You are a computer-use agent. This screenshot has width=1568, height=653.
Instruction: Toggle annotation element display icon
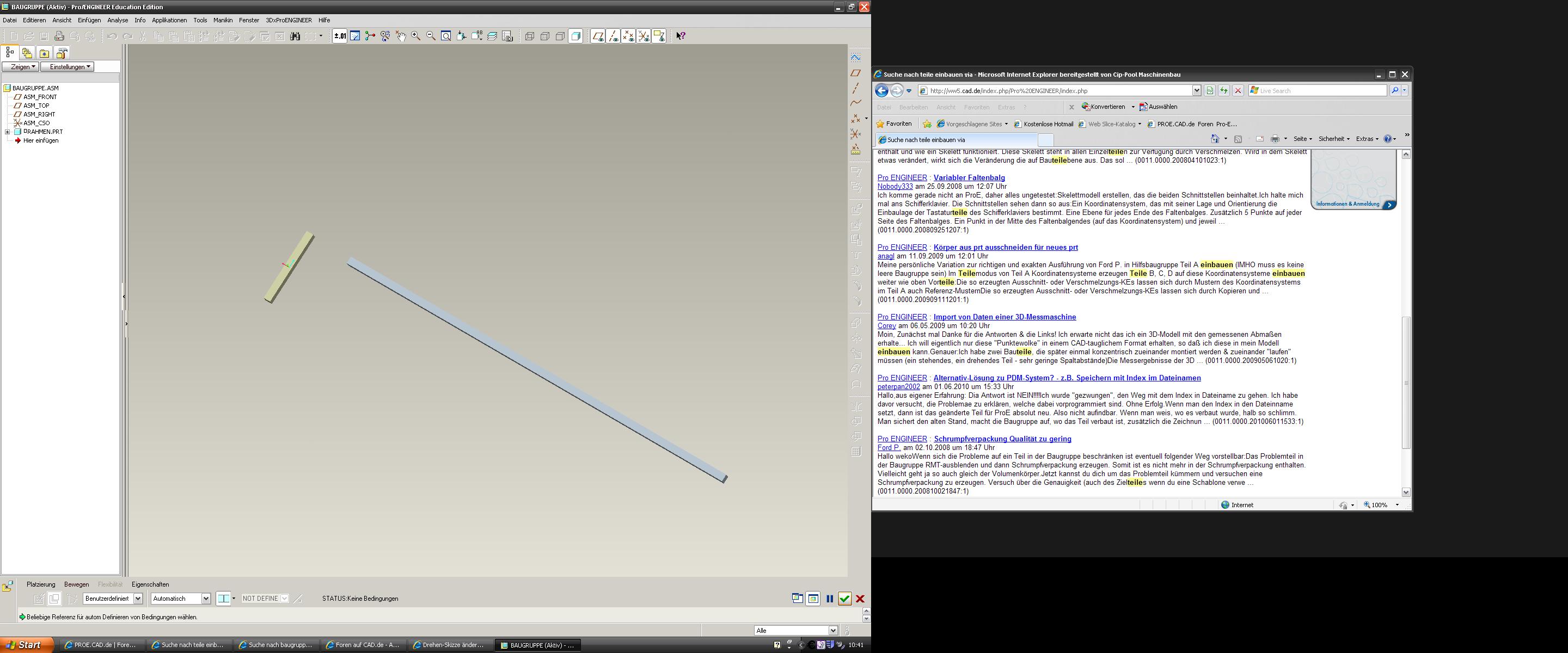pyautogui.click(x=659, y=36)
